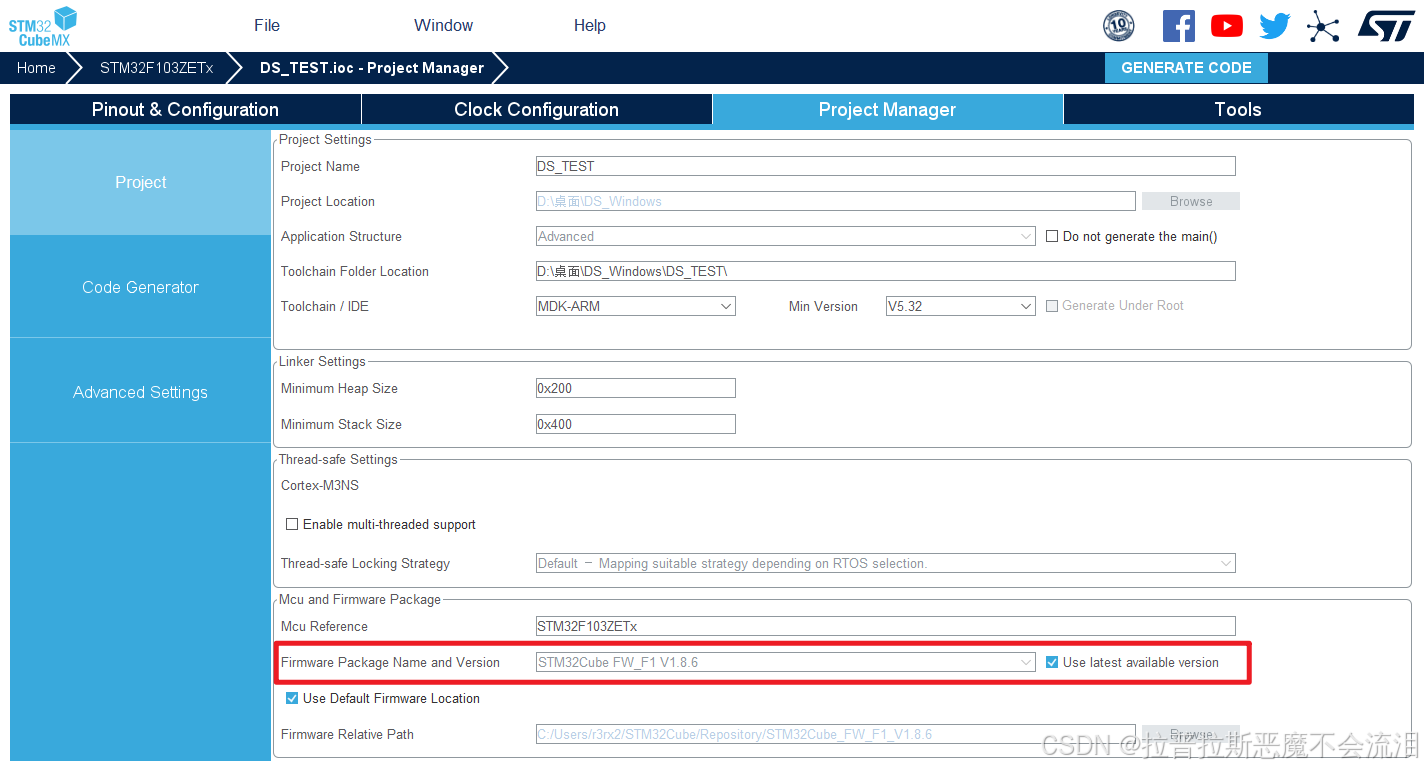Image resolution: width=1424 pixels, height=771 pixels.
Task: Select the Project side panel
Action: pyautogui.click(x=140, y=182)
